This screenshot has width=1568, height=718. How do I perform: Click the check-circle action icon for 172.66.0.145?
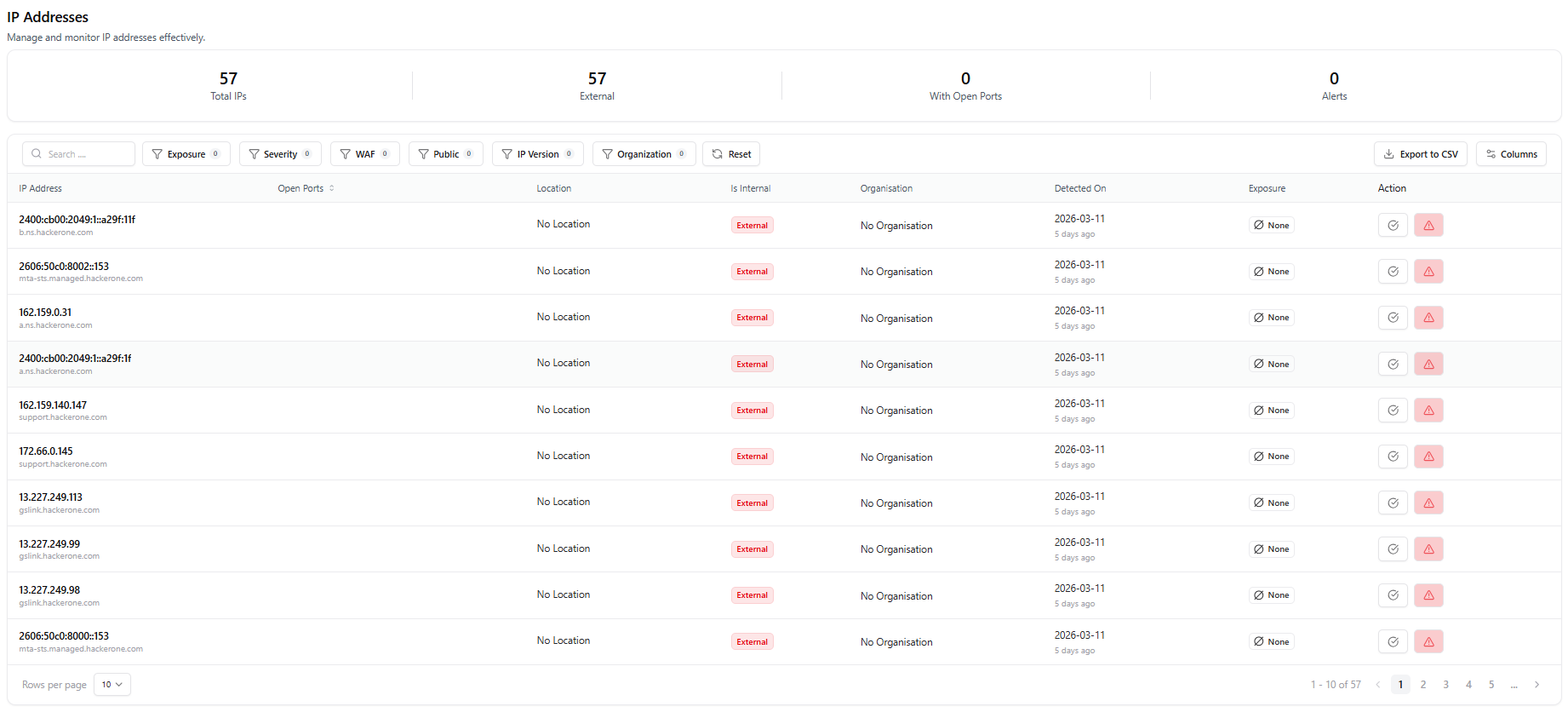pos(1393,457)
